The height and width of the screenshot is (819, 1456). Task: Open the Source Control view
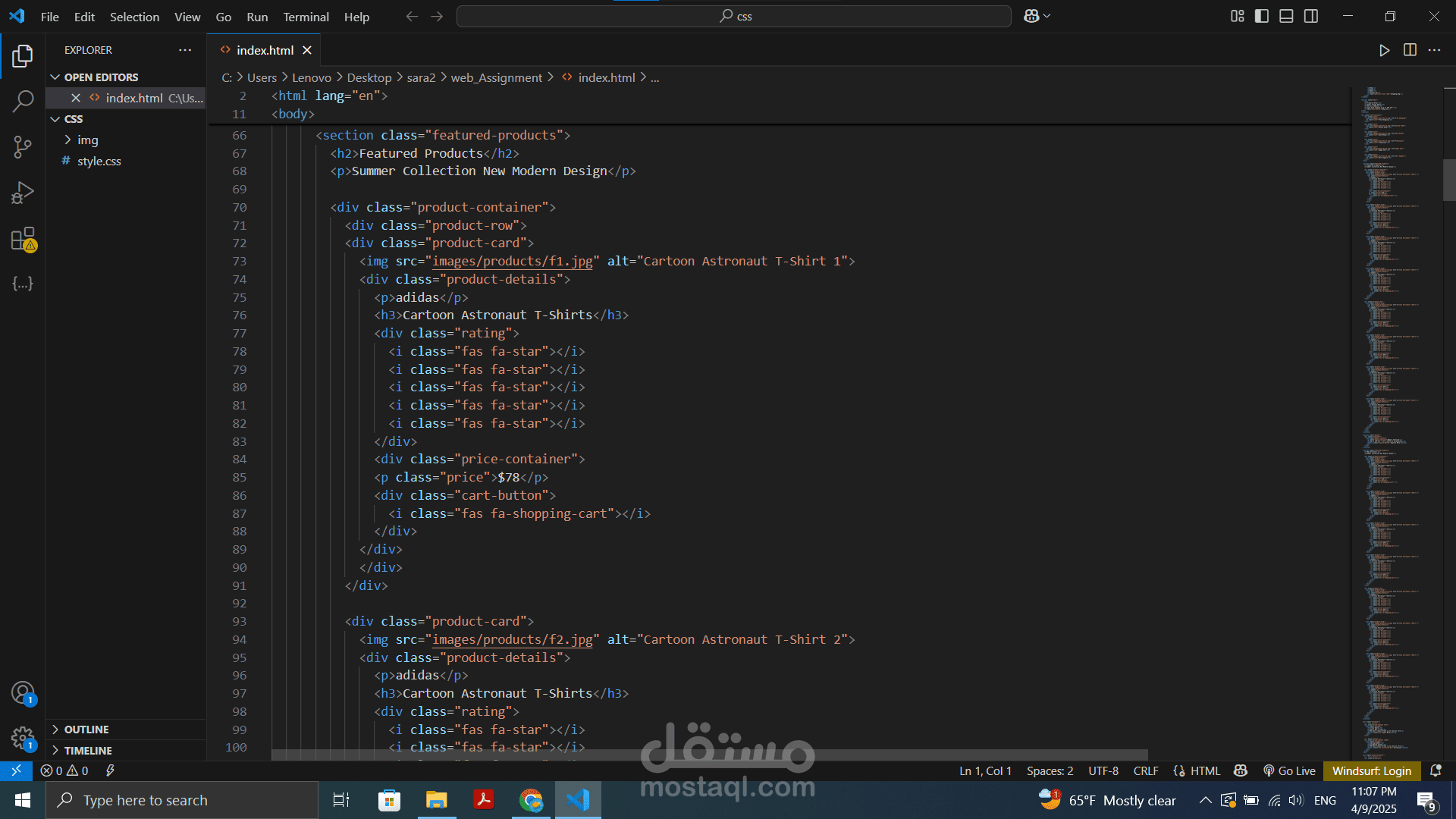(x=23, y=146)
